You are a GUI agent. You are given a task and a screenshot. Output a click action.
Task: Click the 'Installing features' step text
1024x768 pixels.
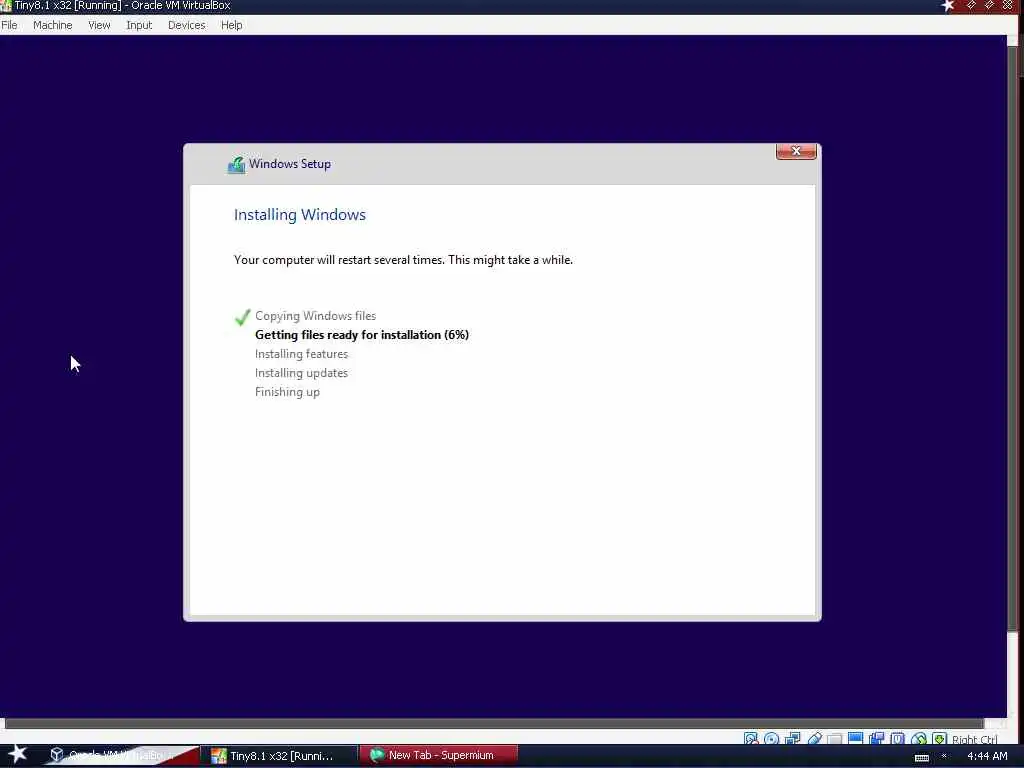point(301,354)
